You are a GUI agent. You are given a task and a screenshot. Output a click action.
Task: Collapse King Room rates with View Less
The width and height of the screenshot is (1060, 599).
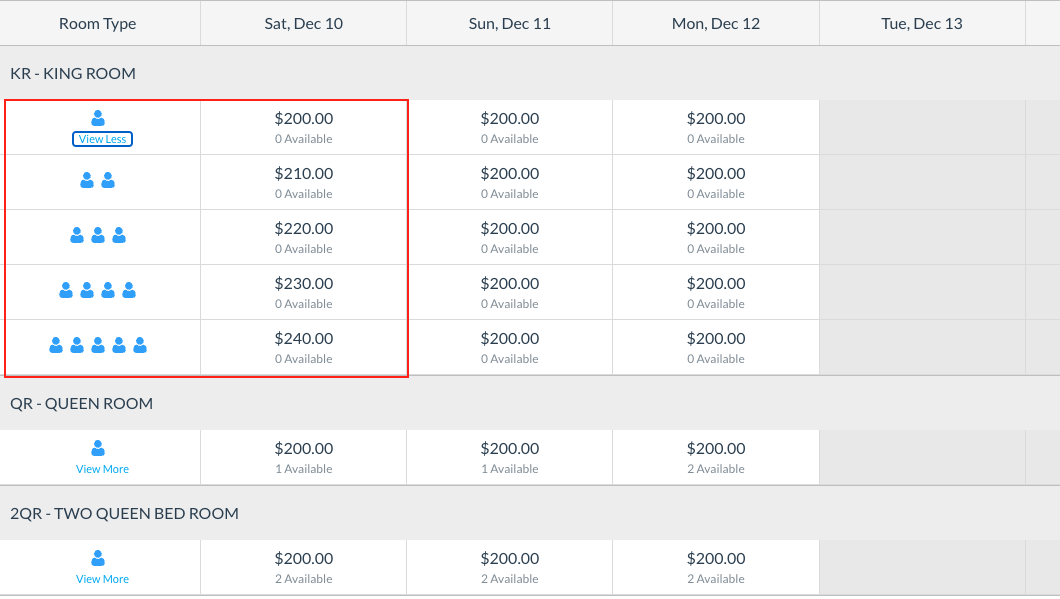tap(102, 139)
